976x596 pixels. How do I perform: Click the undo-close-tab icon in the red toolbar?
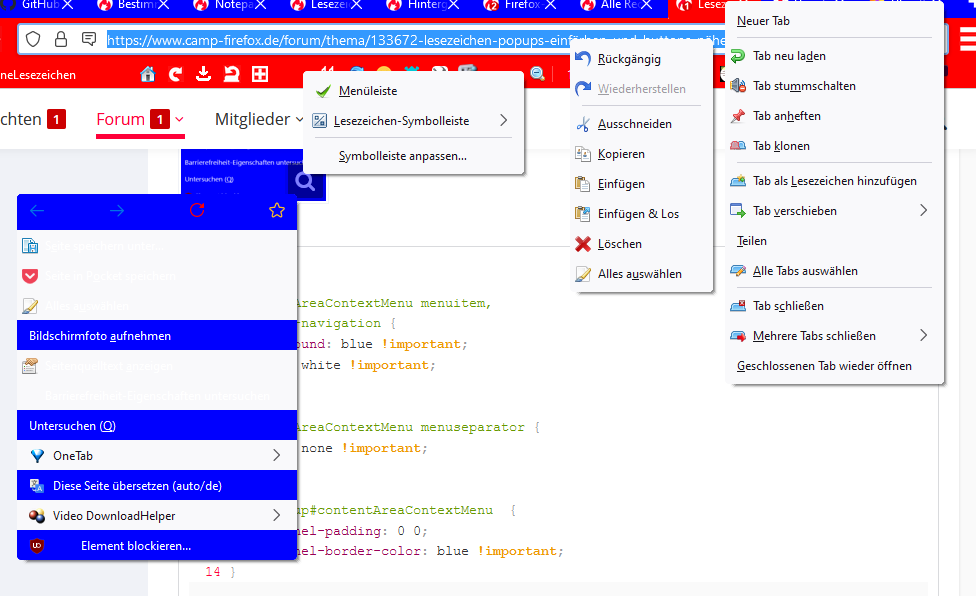[232, 74]
